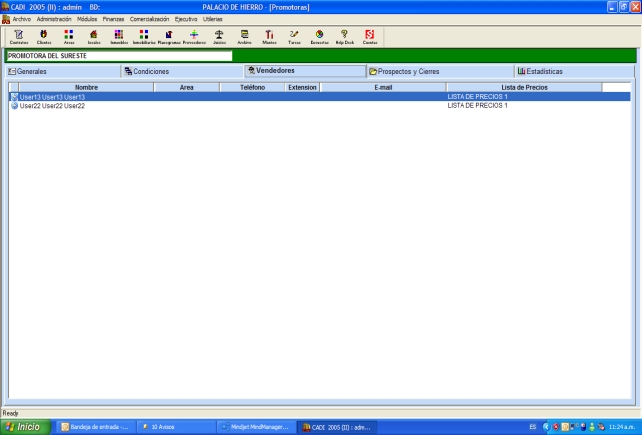Click the Encuestas toolbar icon

(x=319, y=37)
